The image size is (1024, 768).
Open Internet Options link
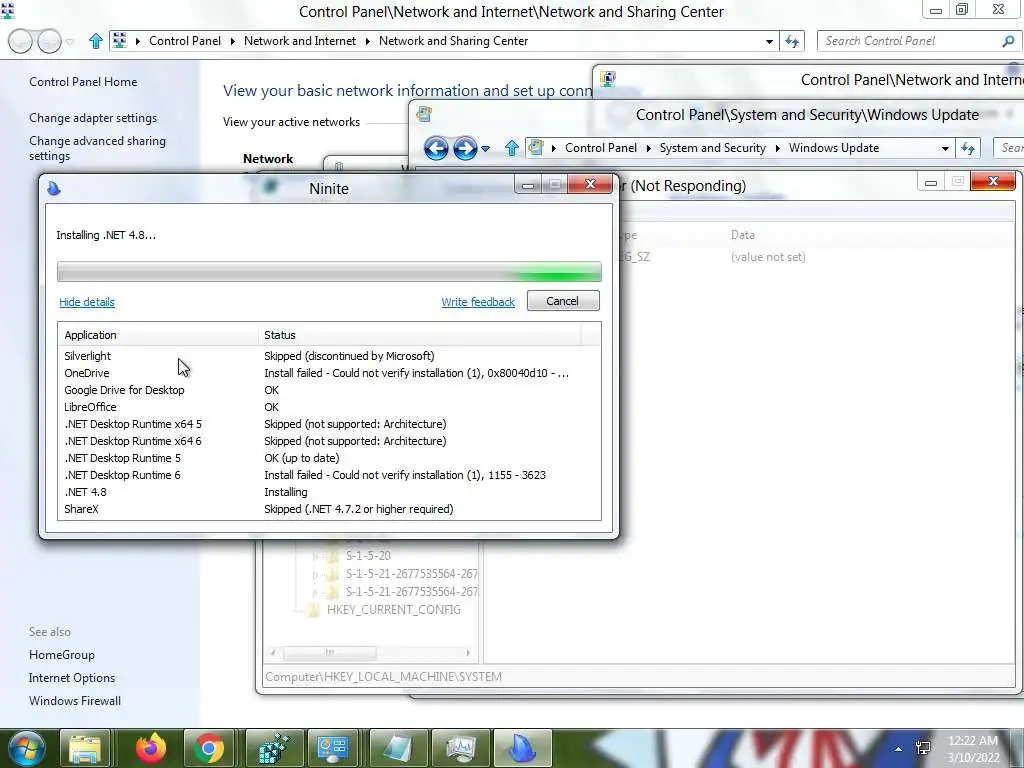(72, 678)
